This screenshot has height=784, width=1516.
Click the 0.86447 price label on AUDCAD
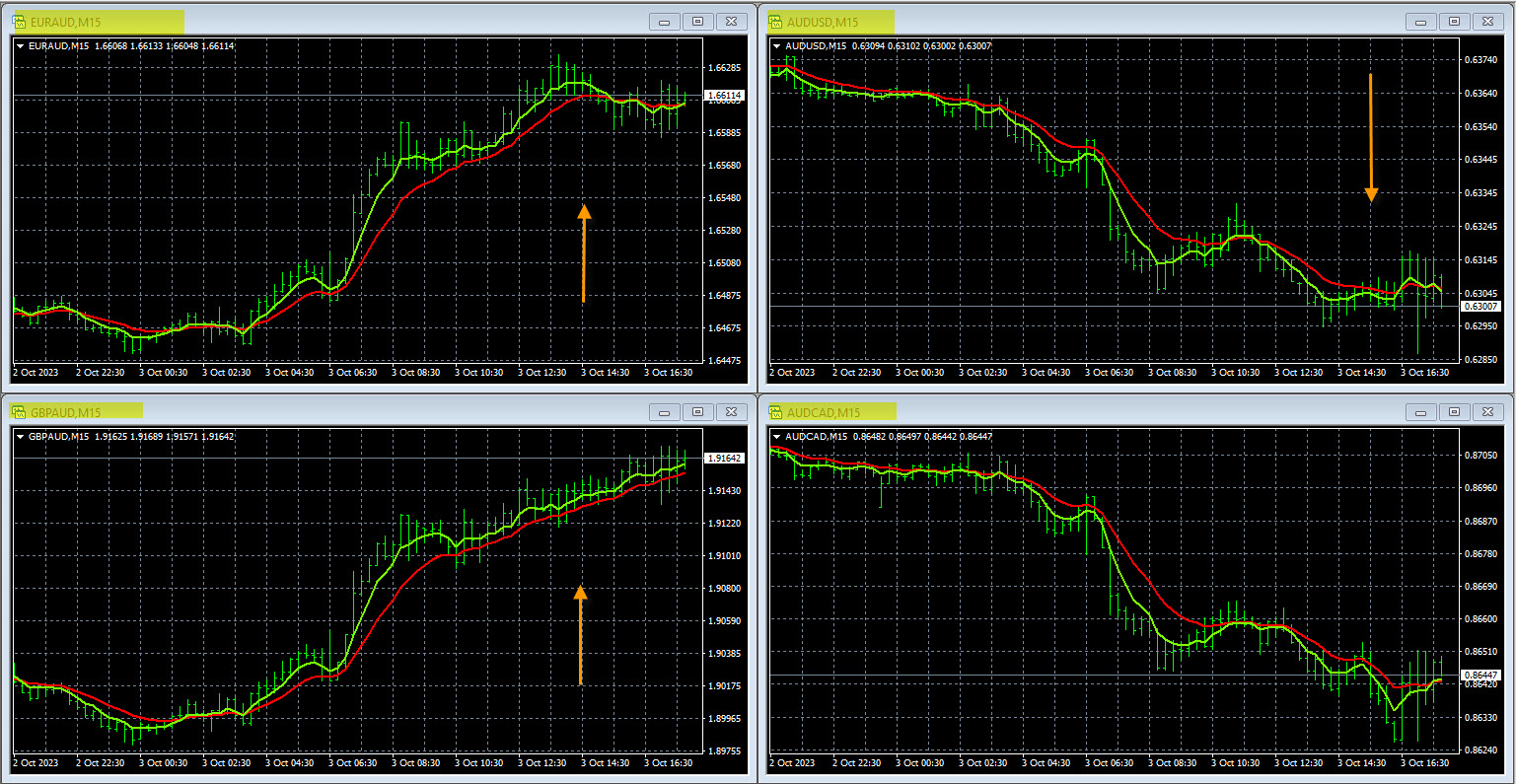[1481, 675]
